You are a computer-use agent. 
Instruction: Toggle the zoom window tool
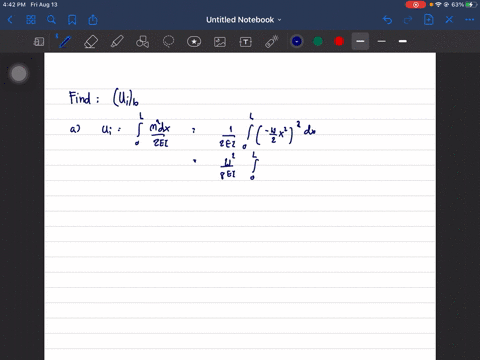(39, 42)
